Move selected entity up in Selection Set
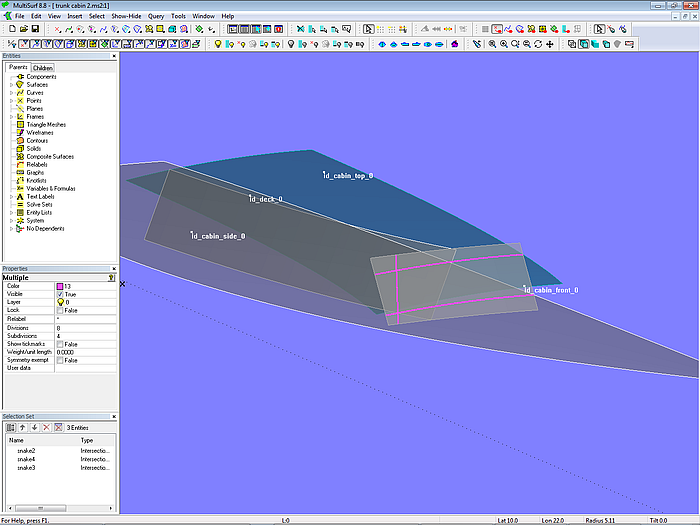Image resolution: width=700 pixels, height=525 pixels. click(22, 427)
